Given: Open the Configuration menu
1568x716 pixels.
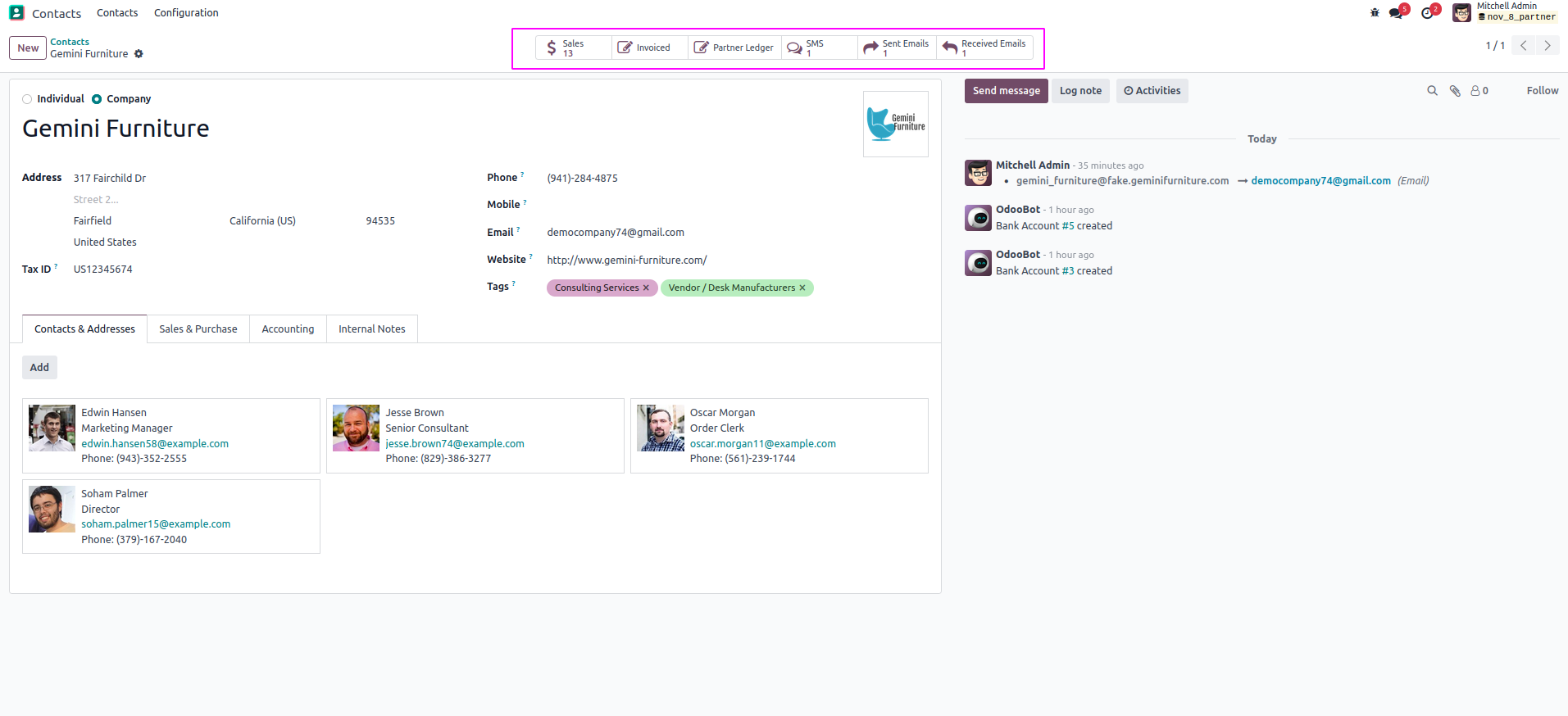Looking at the screenshot, I should pyautogui.click(x=186, y=13).
